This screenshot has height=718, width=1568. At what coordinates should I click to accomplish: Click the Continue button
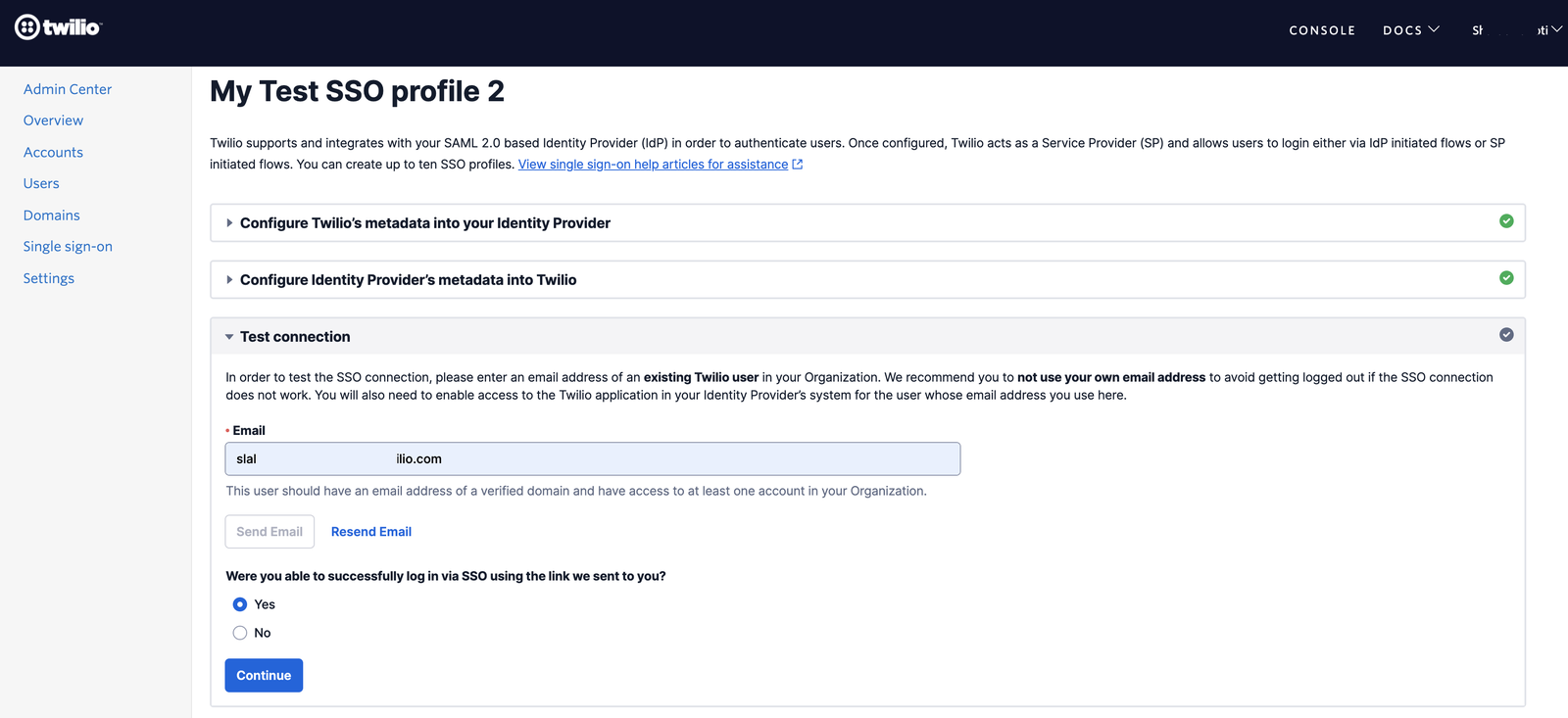click(263, 675)
